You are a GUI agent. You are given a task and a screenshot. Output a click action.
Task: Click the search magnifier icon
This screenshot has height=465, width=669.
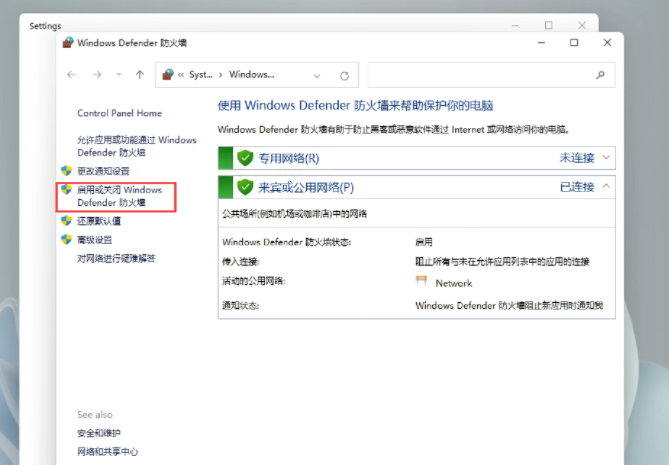(600, 75)
